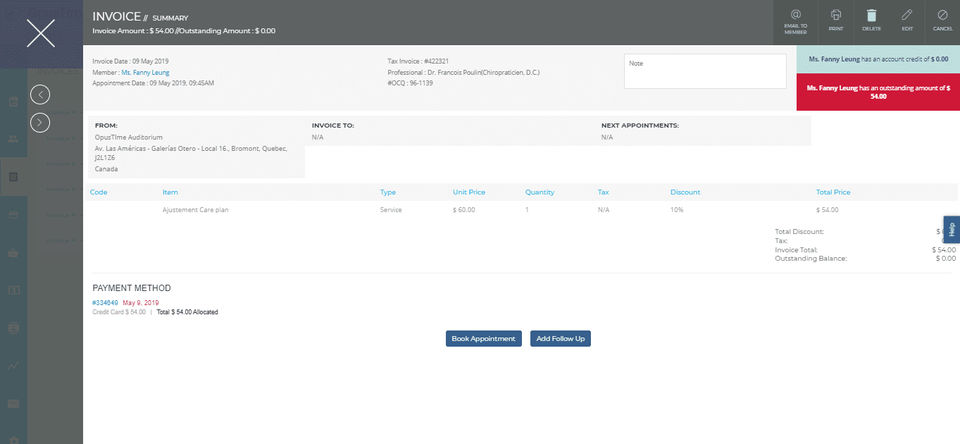Screen dimensions: 960x444
Task: Delete the invoice with the trash icon
Action: pos(871,21)
